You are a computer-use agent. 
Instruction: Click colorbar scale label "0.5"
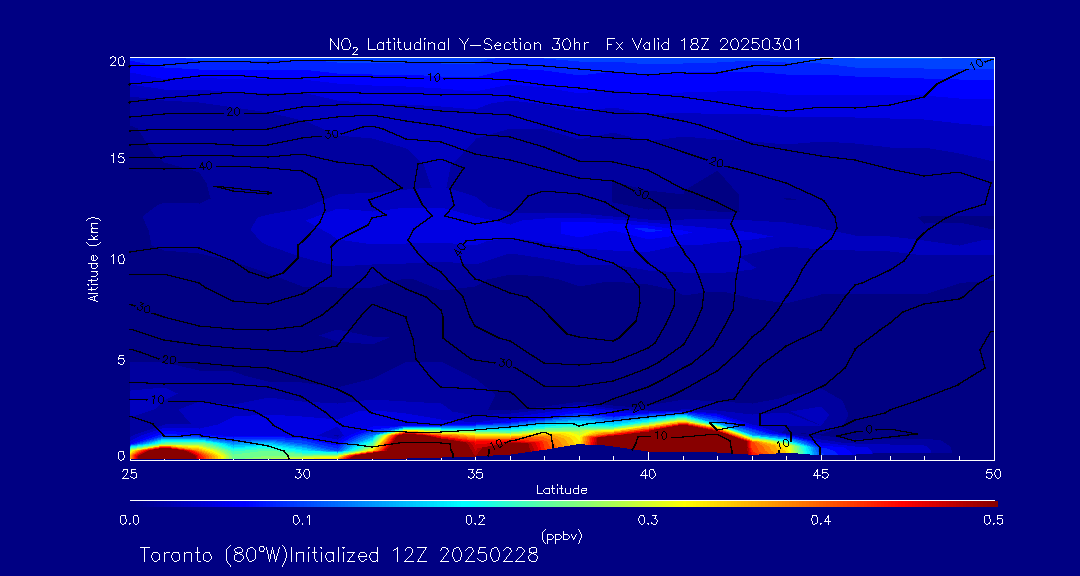pyautogui.click(x=993, y=521)
